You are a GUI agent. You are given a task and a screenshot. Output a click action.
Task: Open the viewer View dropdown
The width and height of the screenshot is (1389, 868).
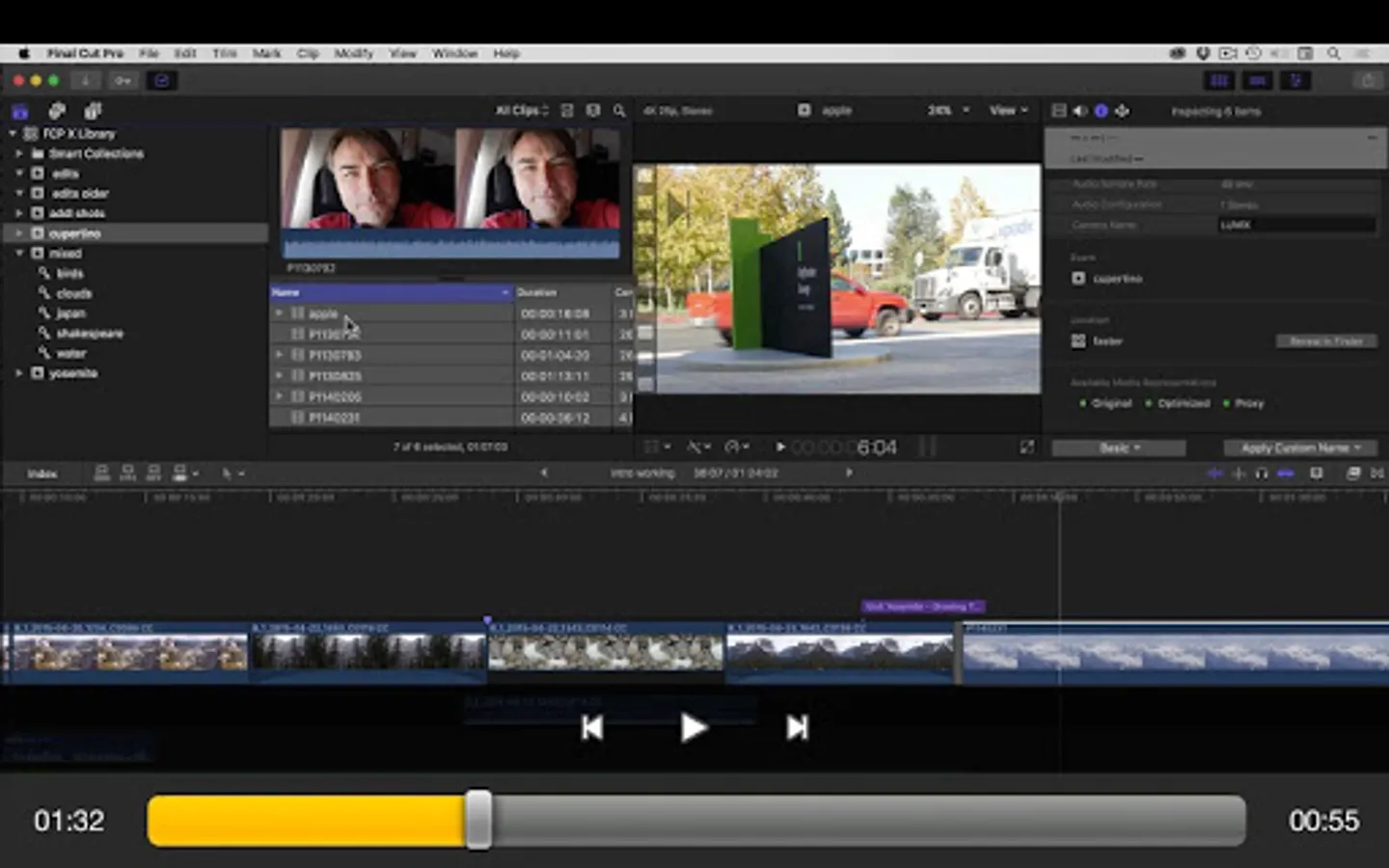1008,111
